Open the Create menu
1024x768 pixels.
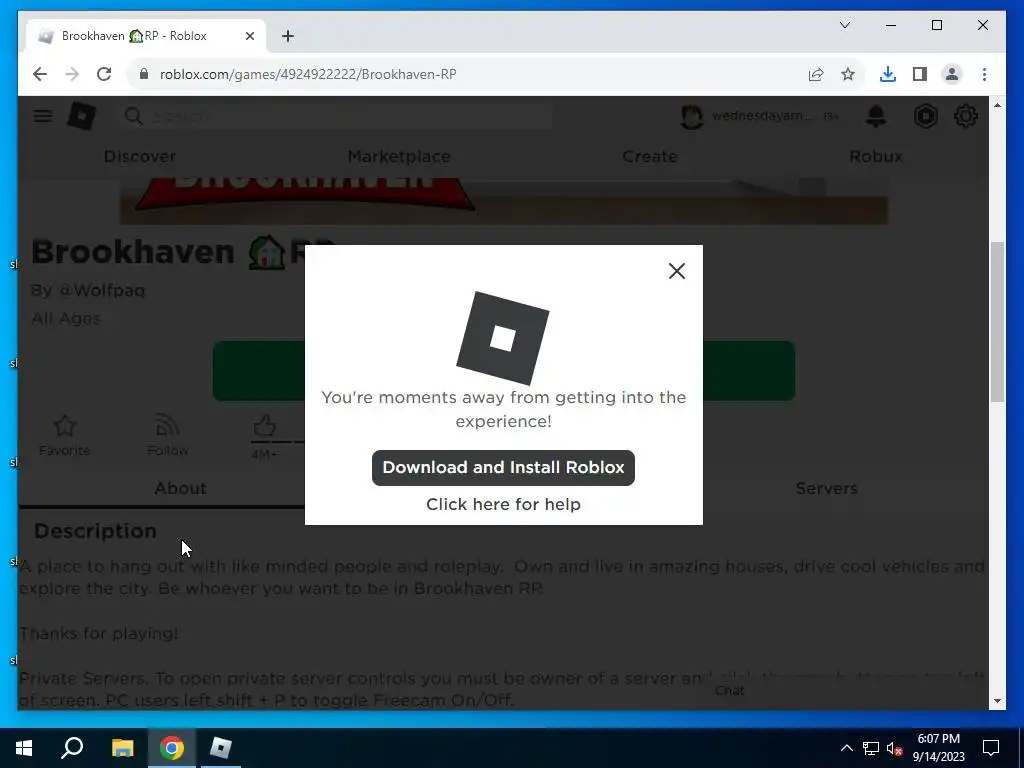tap(650, 157)
